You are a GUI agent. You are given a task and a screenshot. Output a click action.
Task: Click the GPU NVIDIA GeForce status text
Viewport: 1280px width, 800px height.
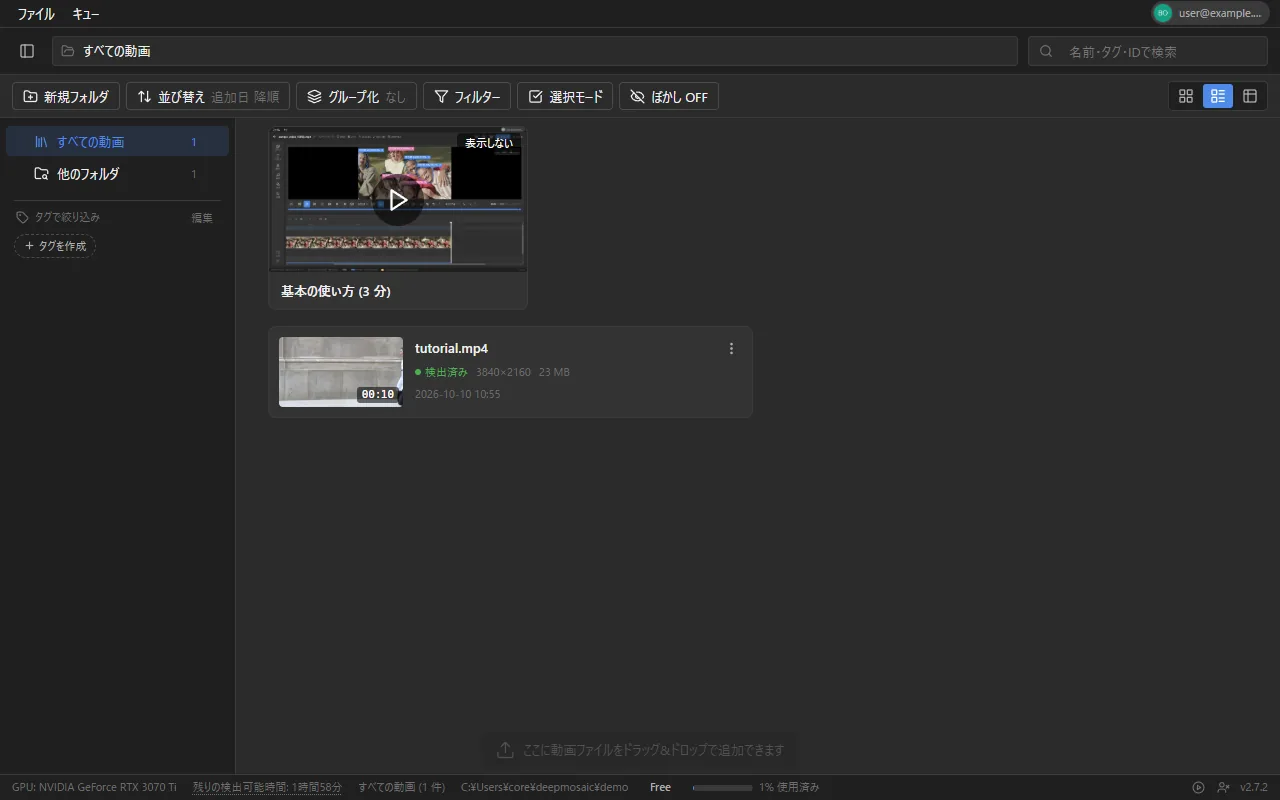94,787
